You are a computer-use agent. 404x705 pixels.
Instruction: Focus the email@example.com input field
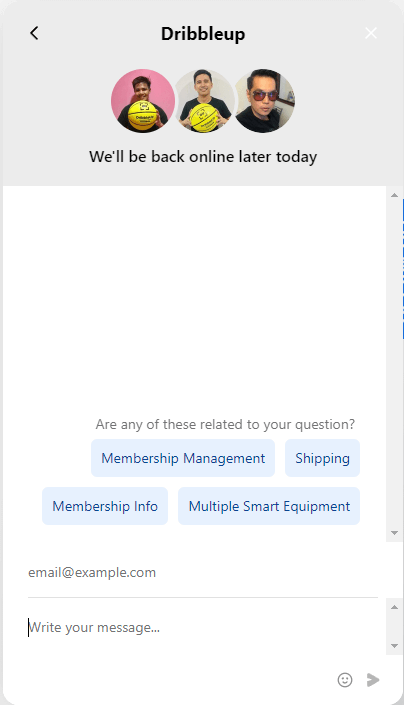point(203,573)
